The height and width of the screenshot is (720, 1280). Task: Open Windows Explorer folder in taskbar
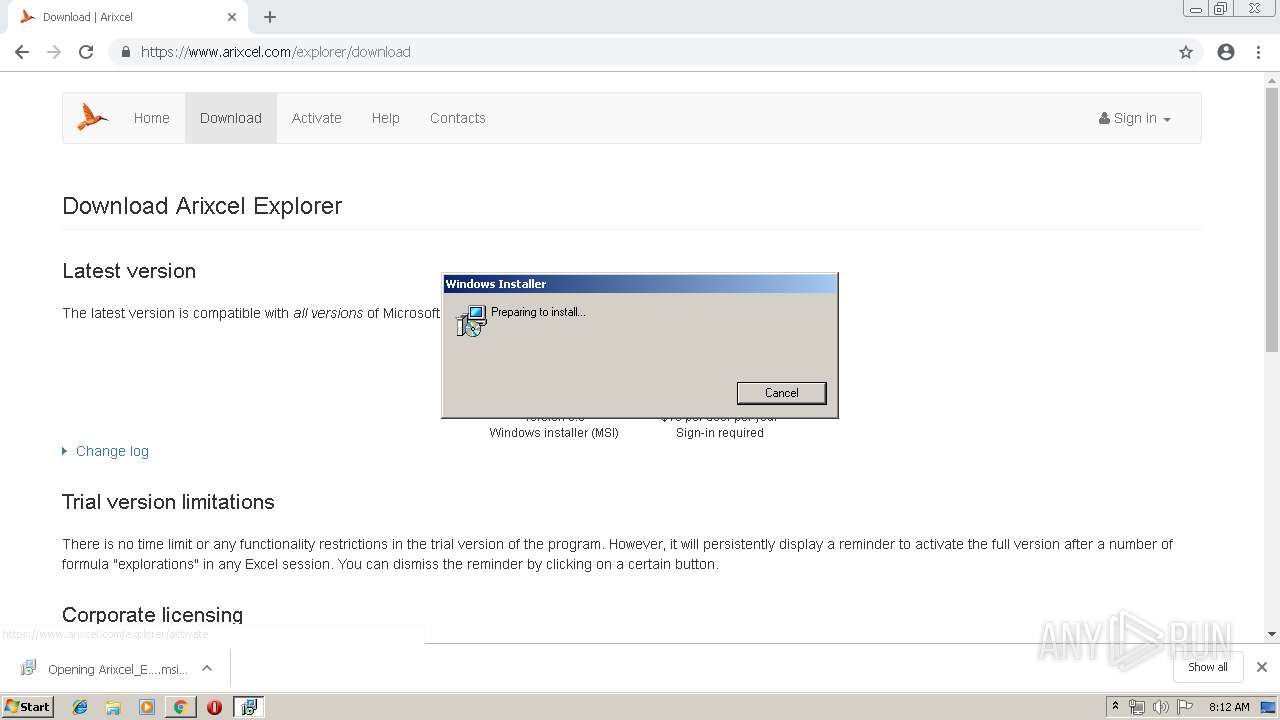pos(113,707)
